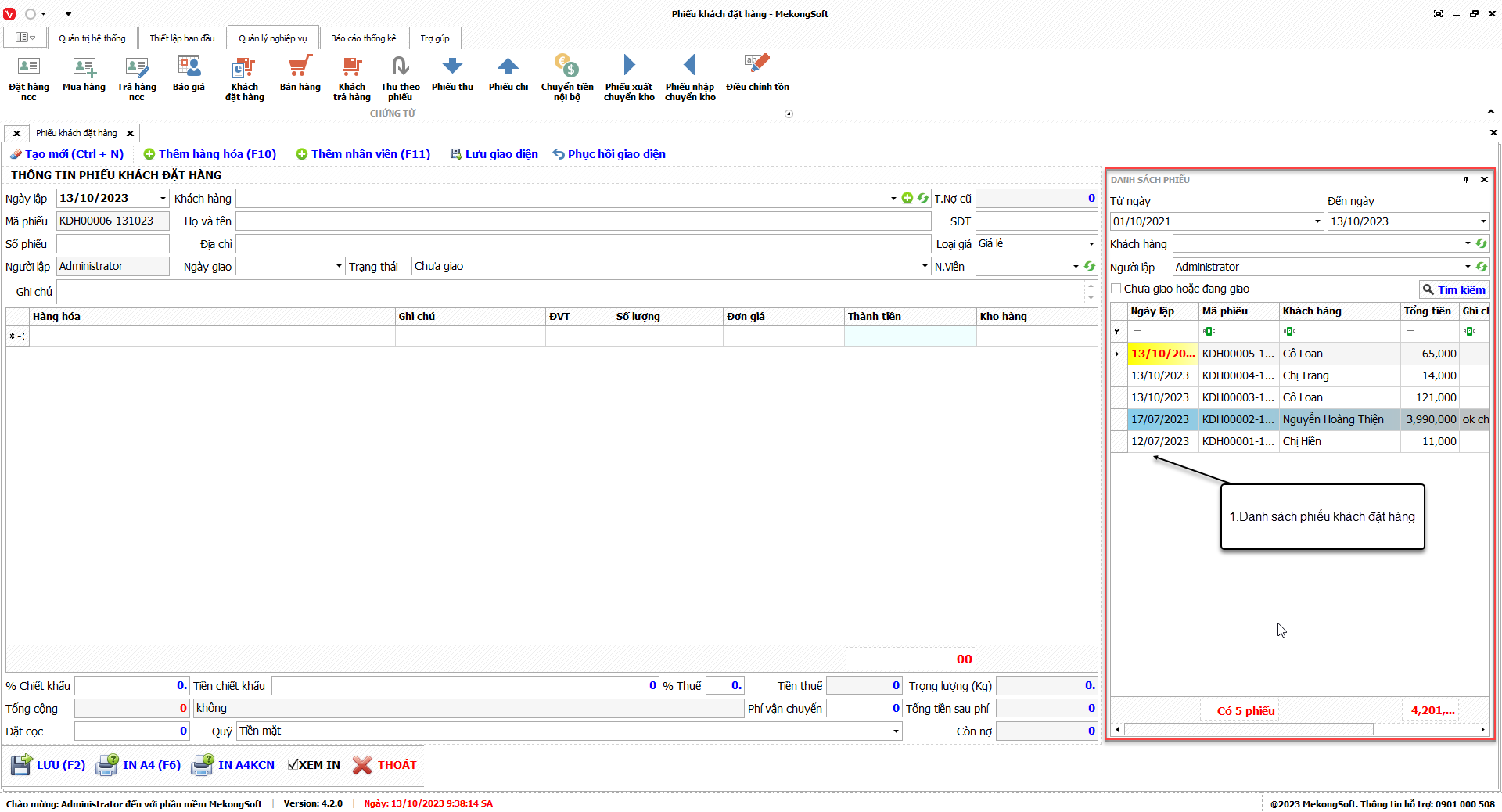Click the Báo giá ribbon icon

189,67
